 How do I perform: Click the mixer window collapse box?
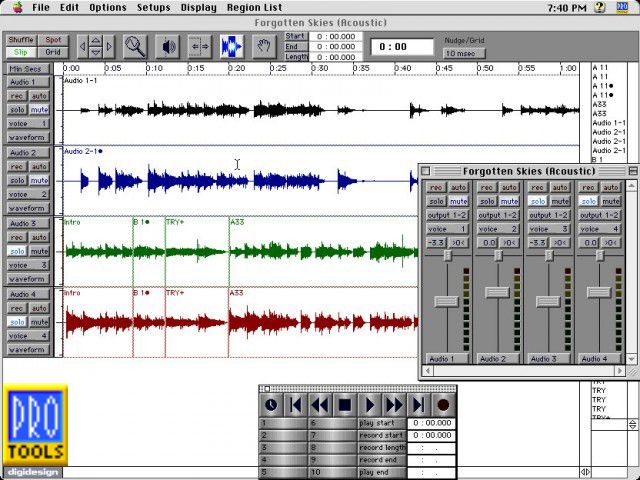[x=633, y=171]
